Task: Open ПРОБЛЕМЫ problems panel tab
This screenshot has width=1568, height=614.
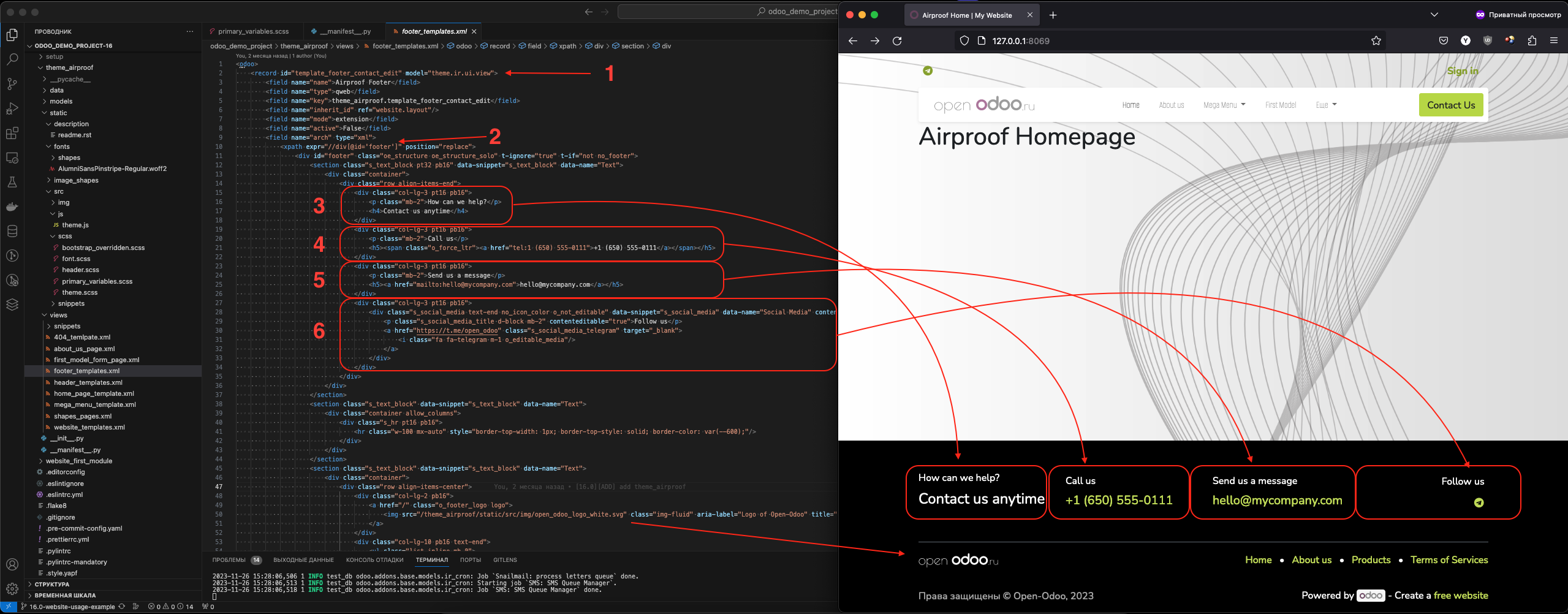Action: [237, 559]
